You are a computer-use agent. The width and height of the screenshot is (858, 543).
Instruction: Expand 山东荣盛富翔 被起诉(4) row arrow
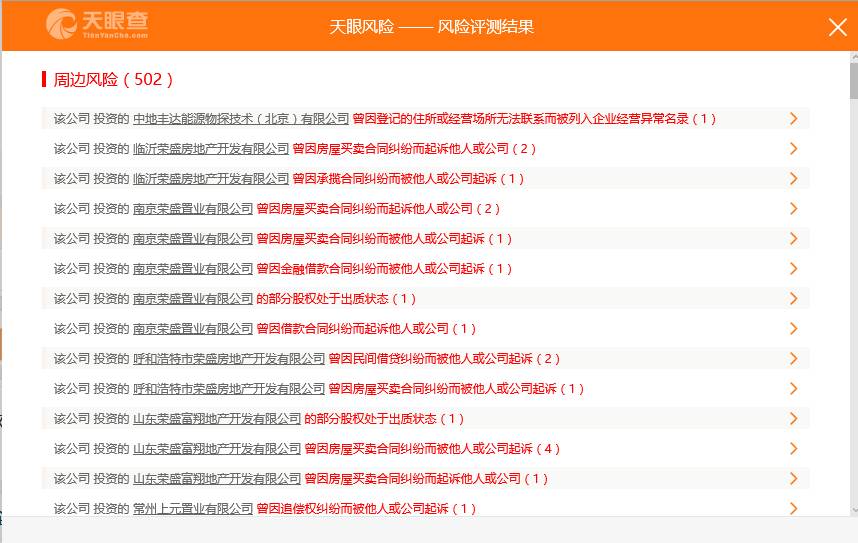tap(793, 449)
